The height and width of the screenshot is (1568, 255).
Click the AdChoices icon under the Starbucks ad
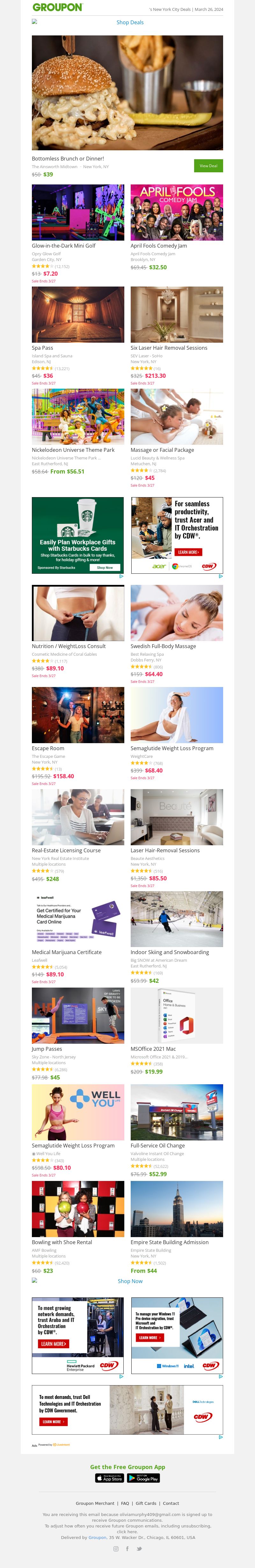pos(121,576)
